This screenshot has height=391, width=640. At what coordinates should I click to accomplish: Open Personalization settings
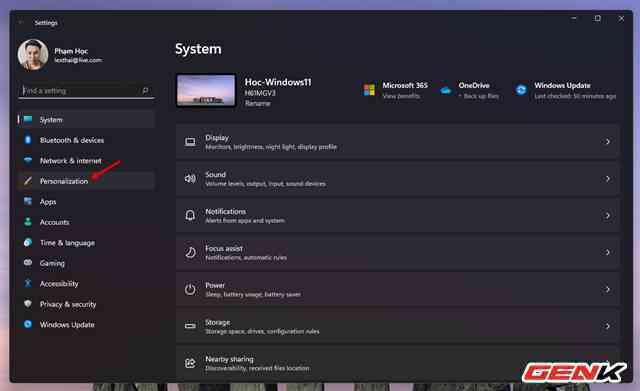click(86, 181)
